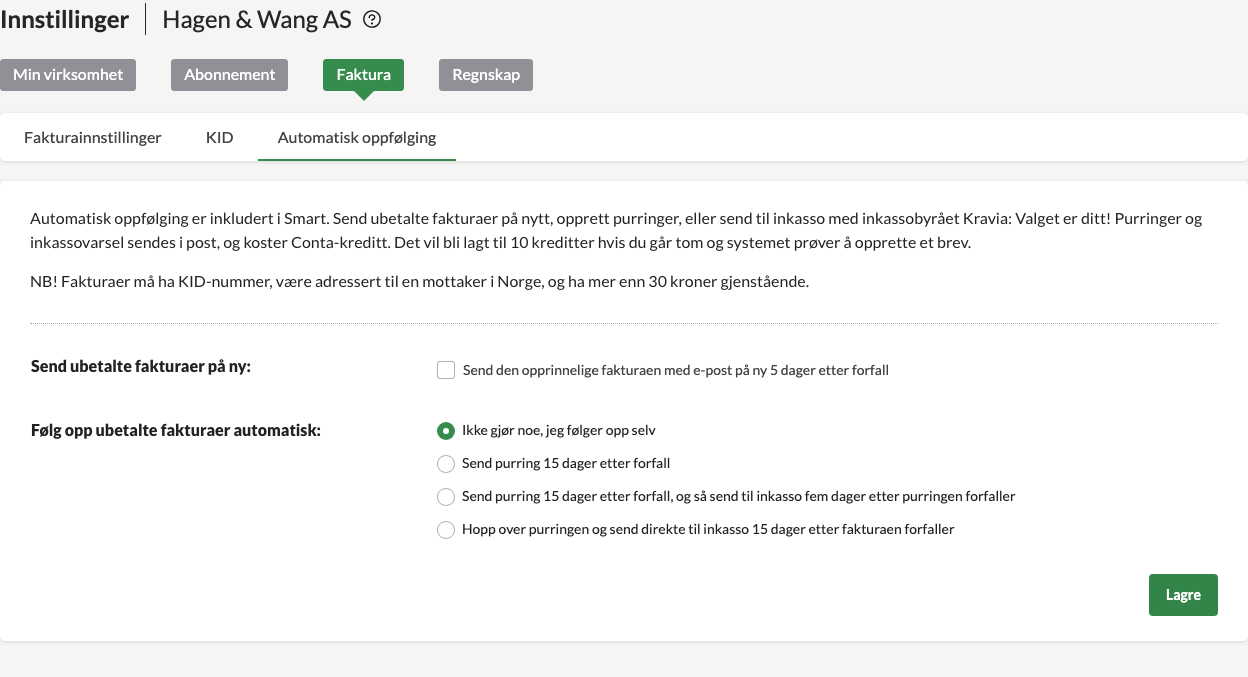
Task: Enable resending original invoice by e-mail checkbox
Action: [446, 370]
